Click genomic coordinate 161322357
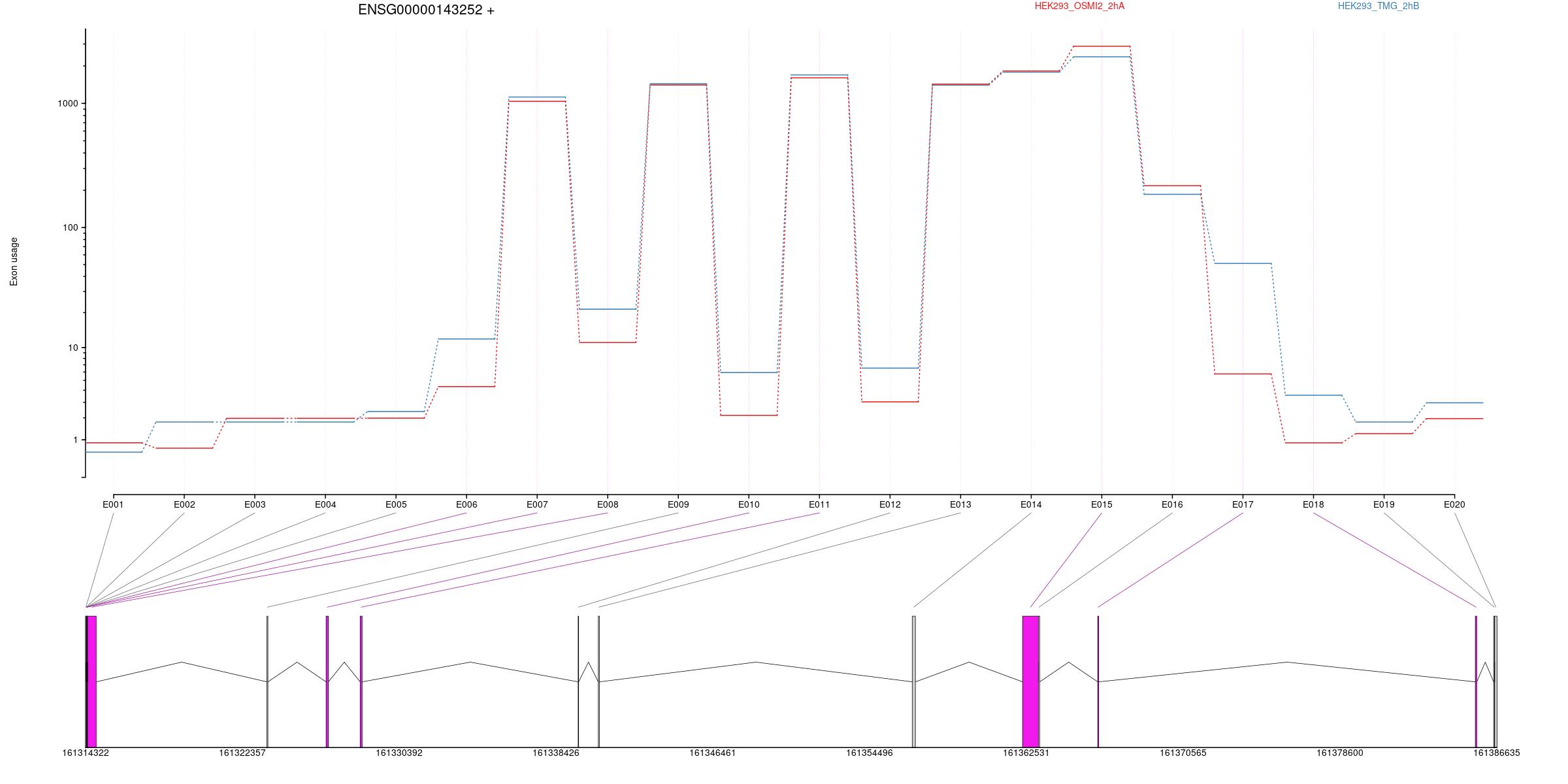Viewport: 1568px width, 784px height. tap(242, 753)
